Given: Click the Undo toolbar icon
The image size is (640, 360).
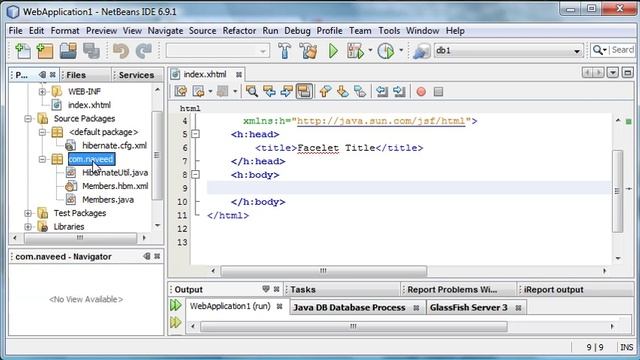Looking at the screenshot, I should (x=121, y=51).
